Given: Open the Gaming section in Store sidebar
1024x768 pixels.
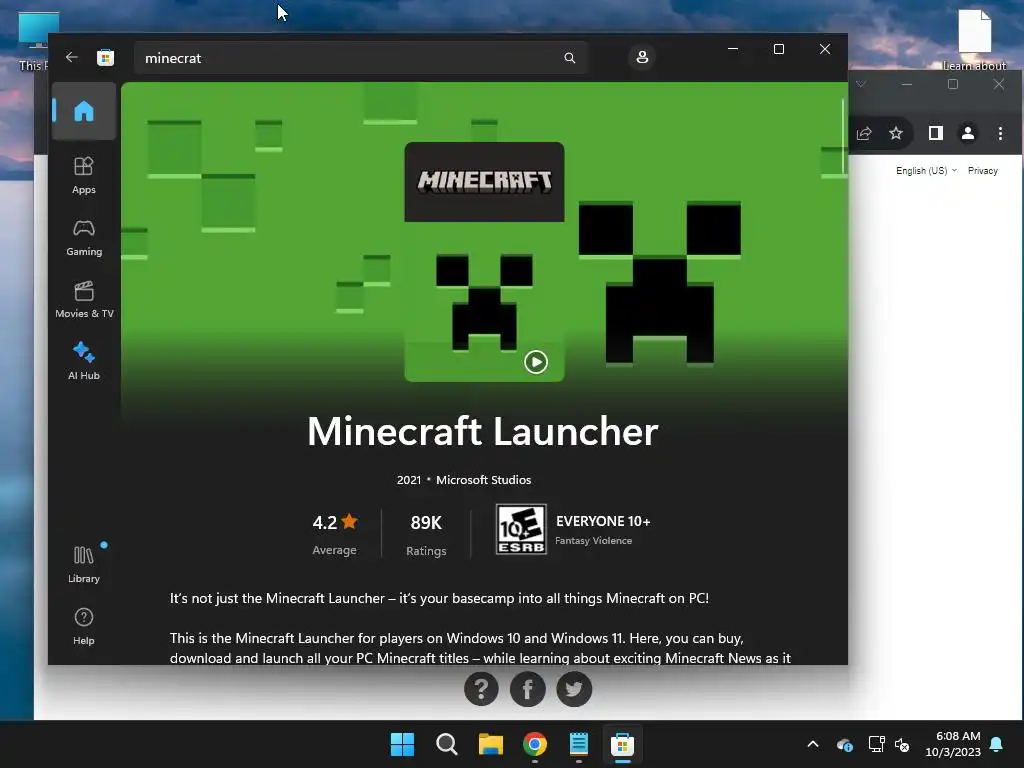Looking at the screenshot, I should tap(84, 237).
